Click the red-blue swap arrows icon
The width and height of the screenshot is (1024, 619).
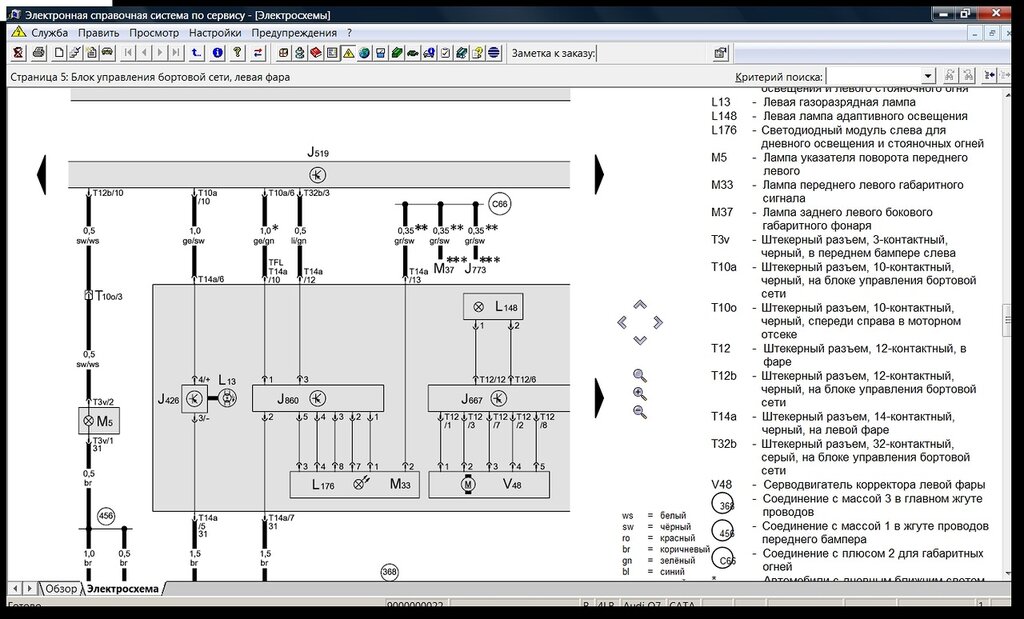point(259,53)
